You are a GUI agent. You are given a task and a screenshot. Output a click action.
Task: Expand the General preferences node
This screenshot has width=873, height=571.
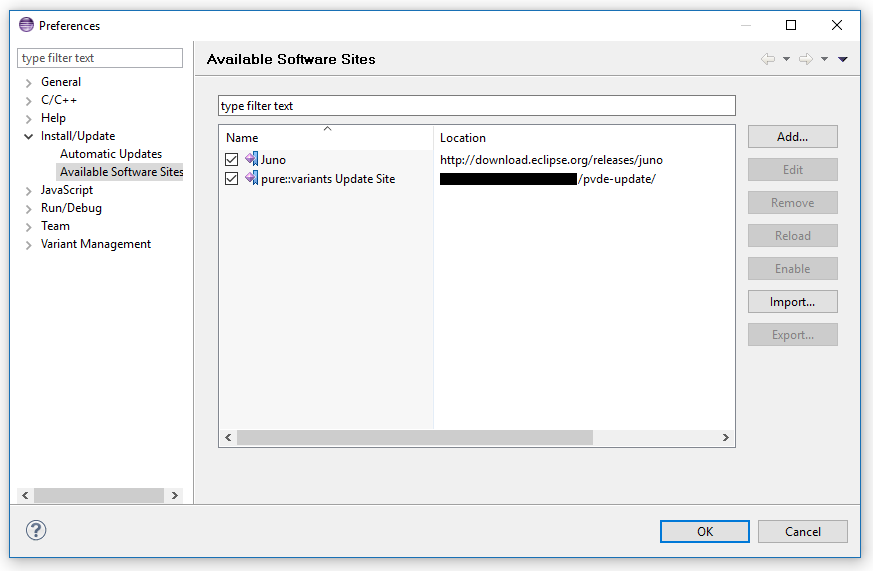(29, 83)
